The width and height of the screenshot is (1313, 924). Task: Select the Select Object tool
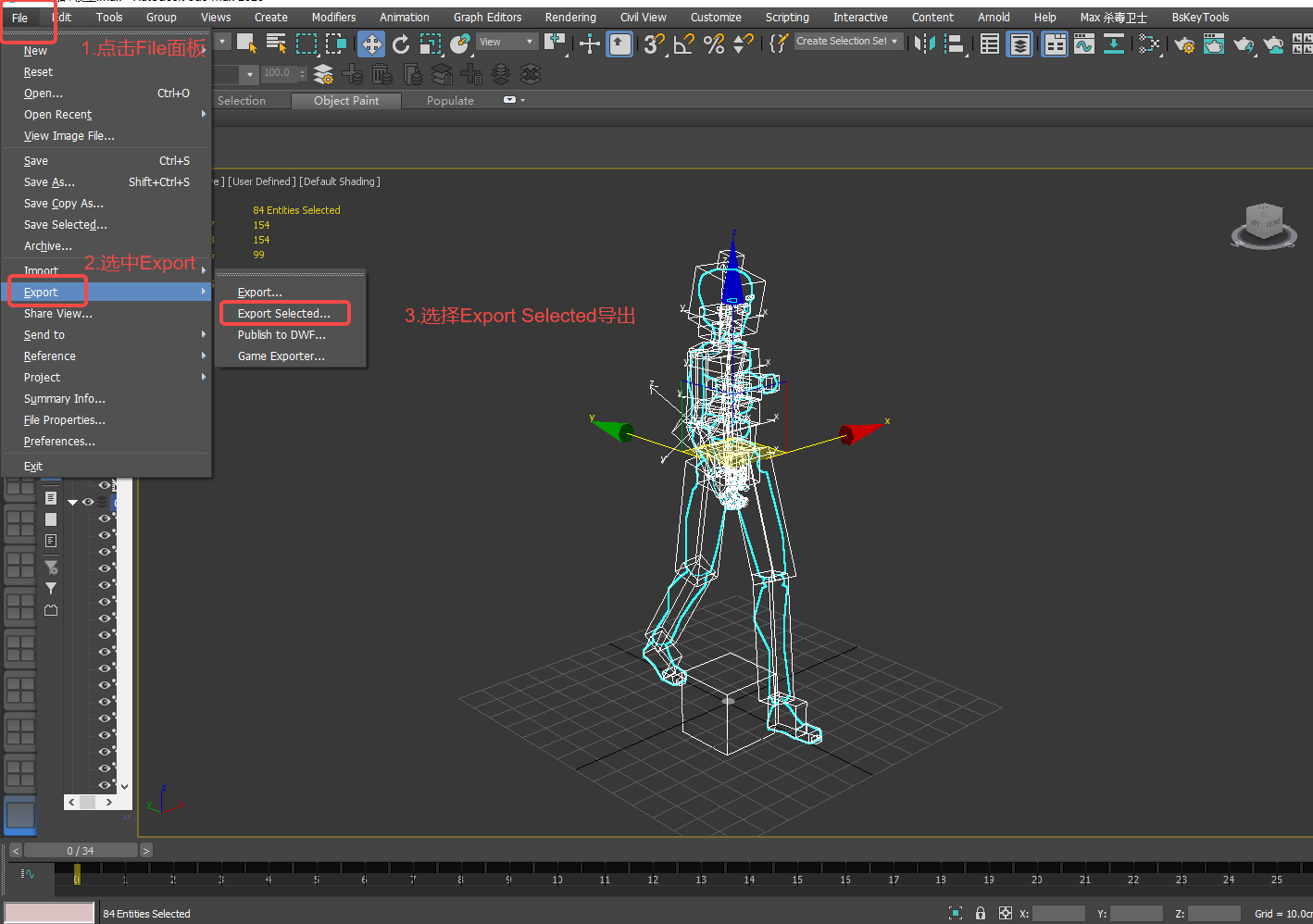click(x=246, y=43)
